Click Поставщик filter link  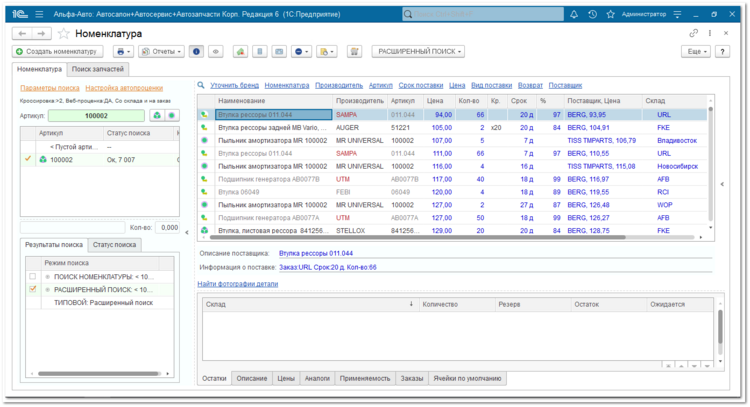[x=565, y=85]
